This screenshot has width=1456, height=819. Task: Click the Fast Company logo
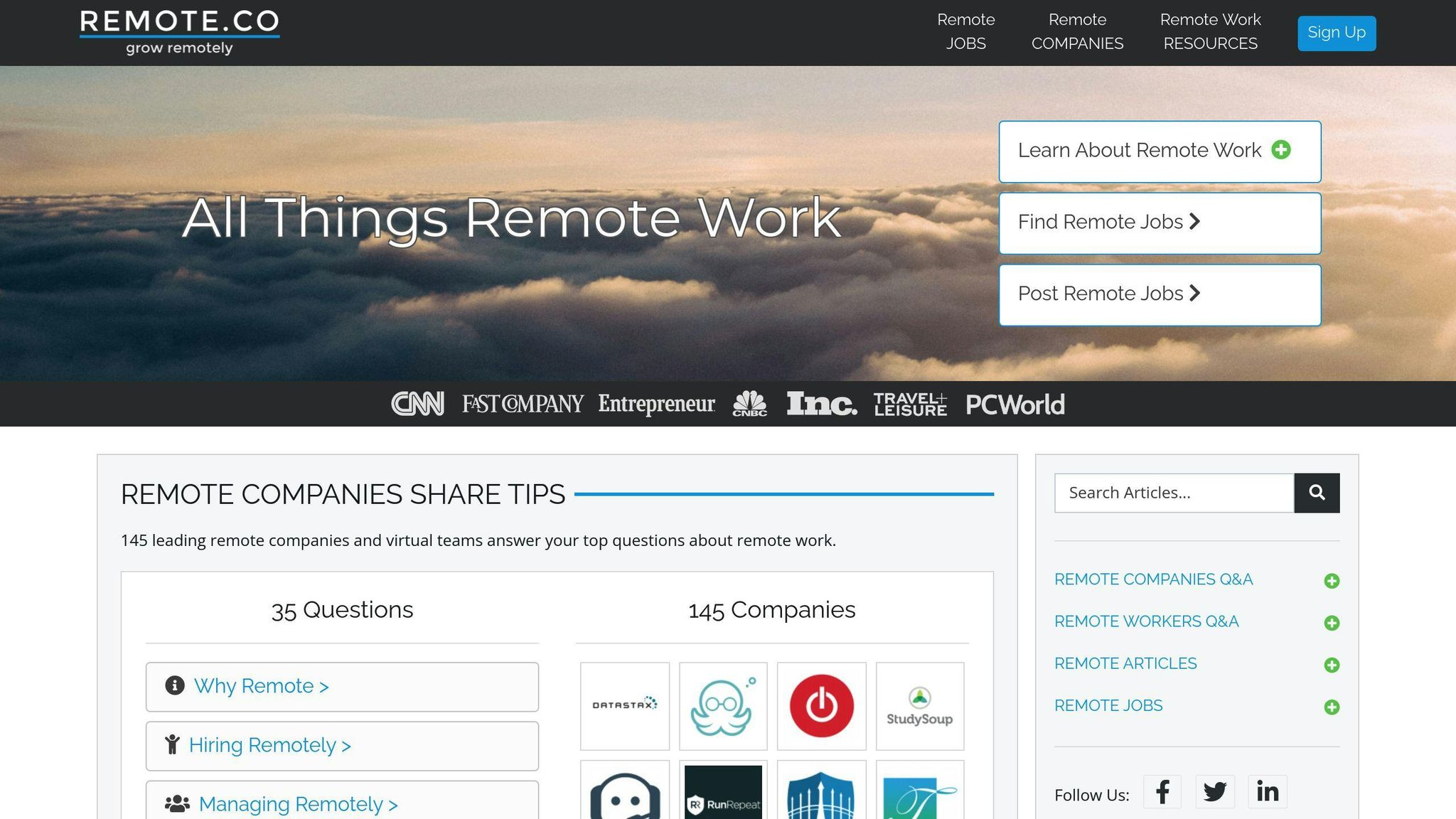click(523, 404)
